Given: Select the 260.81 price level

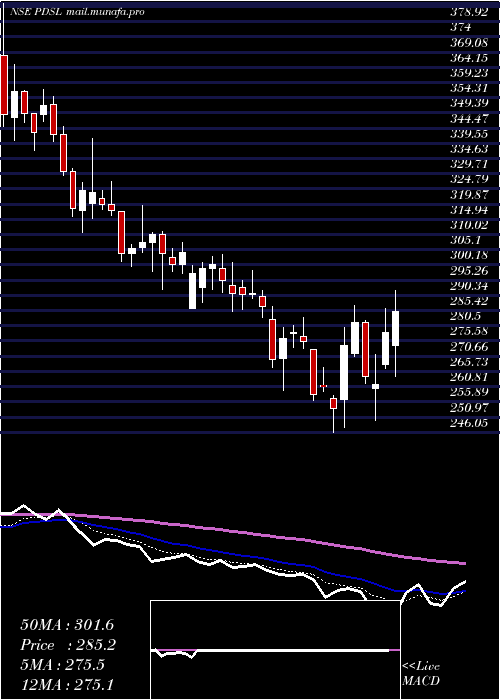Looking at the screenshot, I should click(x=469, y=377).
